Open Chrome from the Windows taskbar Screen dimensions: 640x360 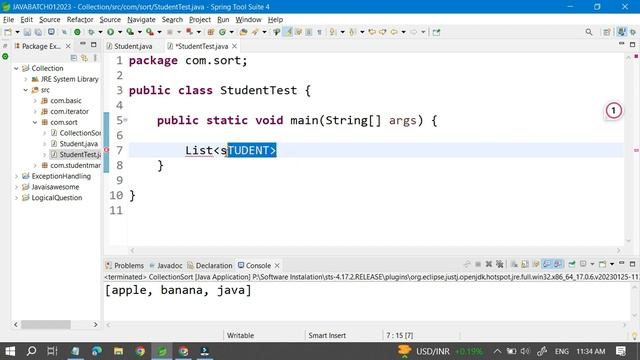pyautogui.click(x=140, y=351)
